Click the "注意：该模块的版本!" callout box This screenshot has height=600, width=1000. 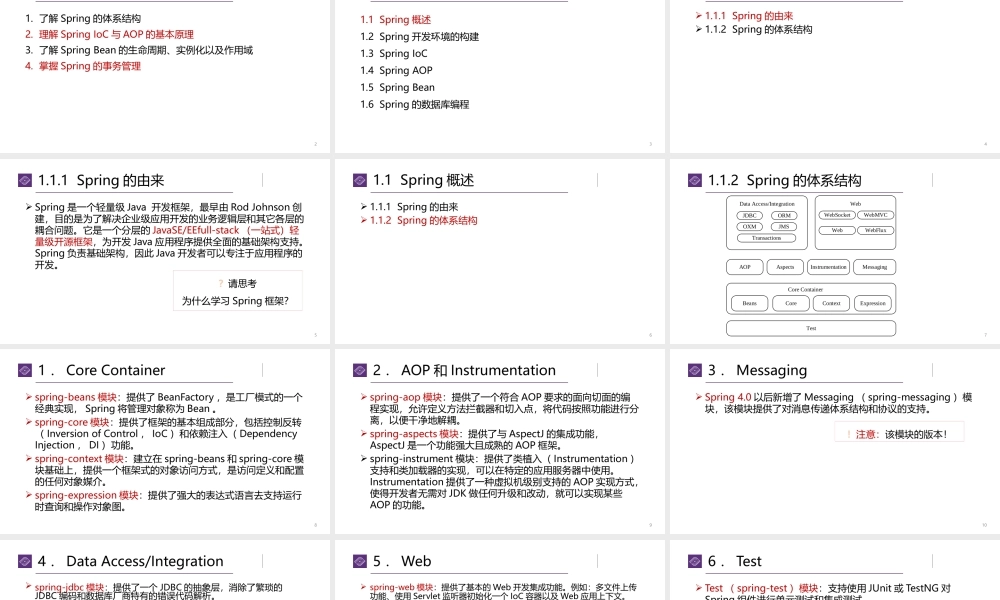click(898, 434)
